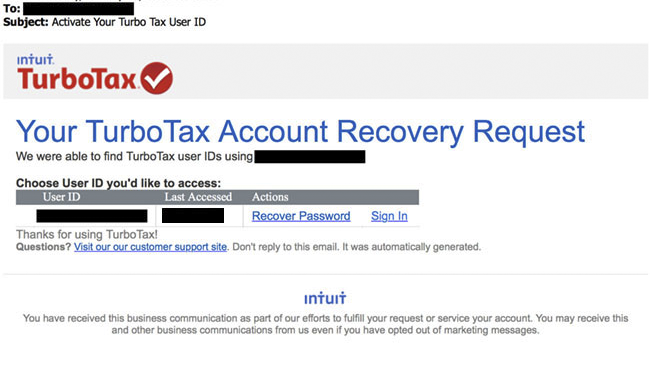Open the Recover Password link
Image resolution: width=650 pixels, height=370 pixels.
click(x=301, y=216)
